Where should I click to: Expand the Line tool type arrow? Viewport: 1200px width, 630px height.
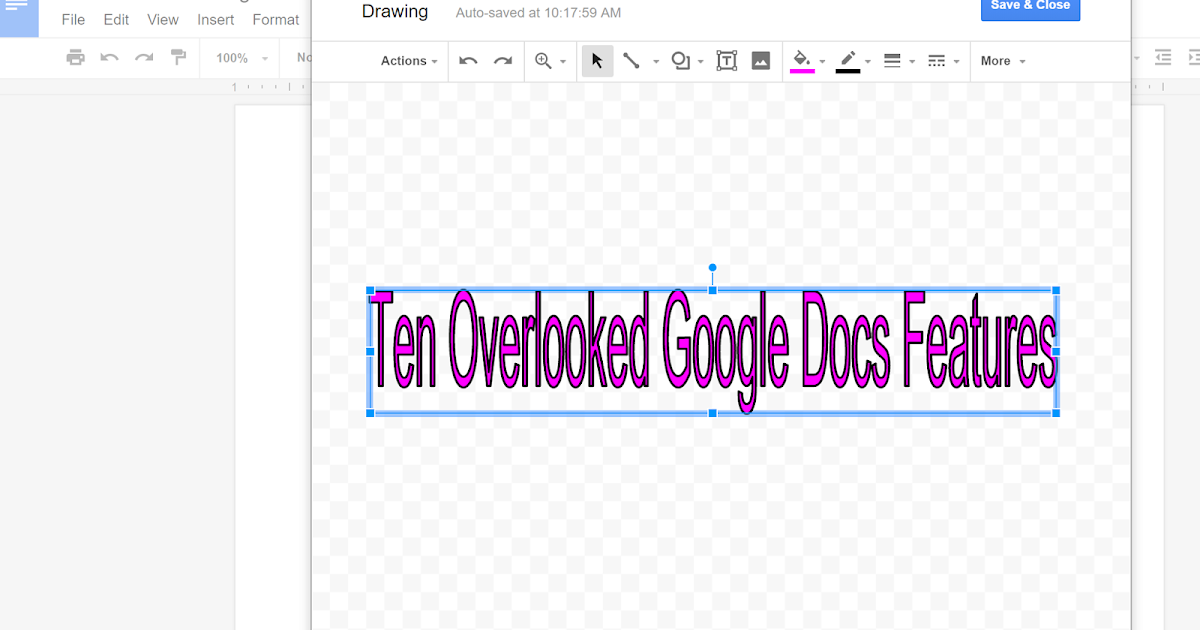point(656,62)
